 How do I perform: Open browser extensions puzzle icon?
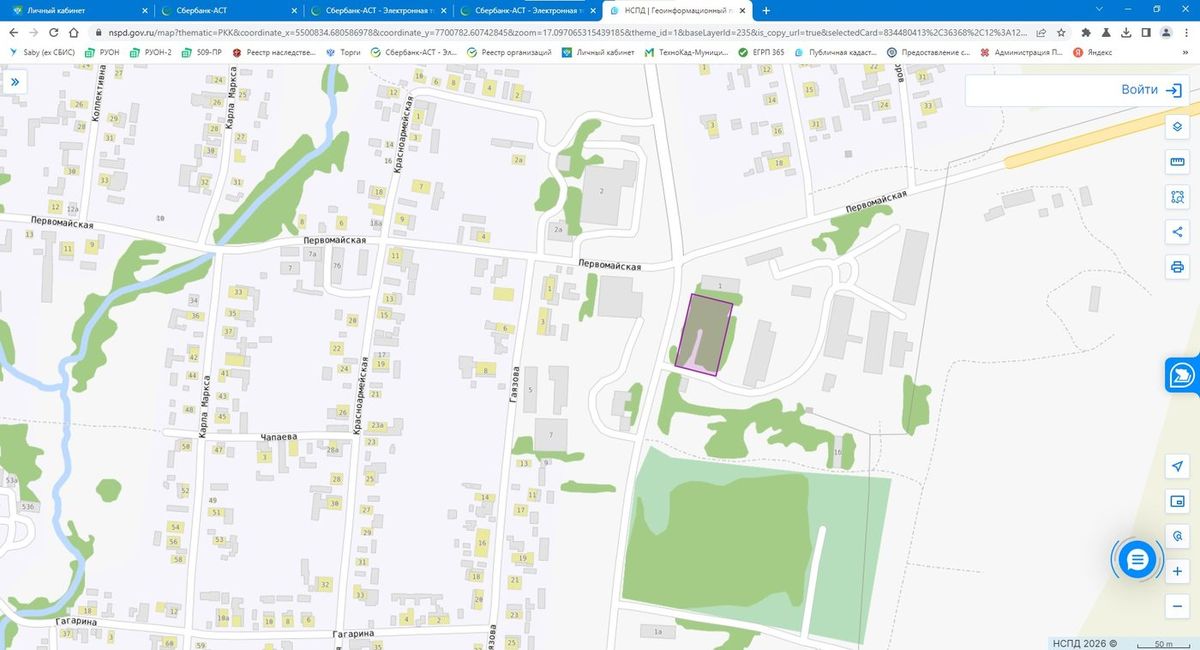1086,32
